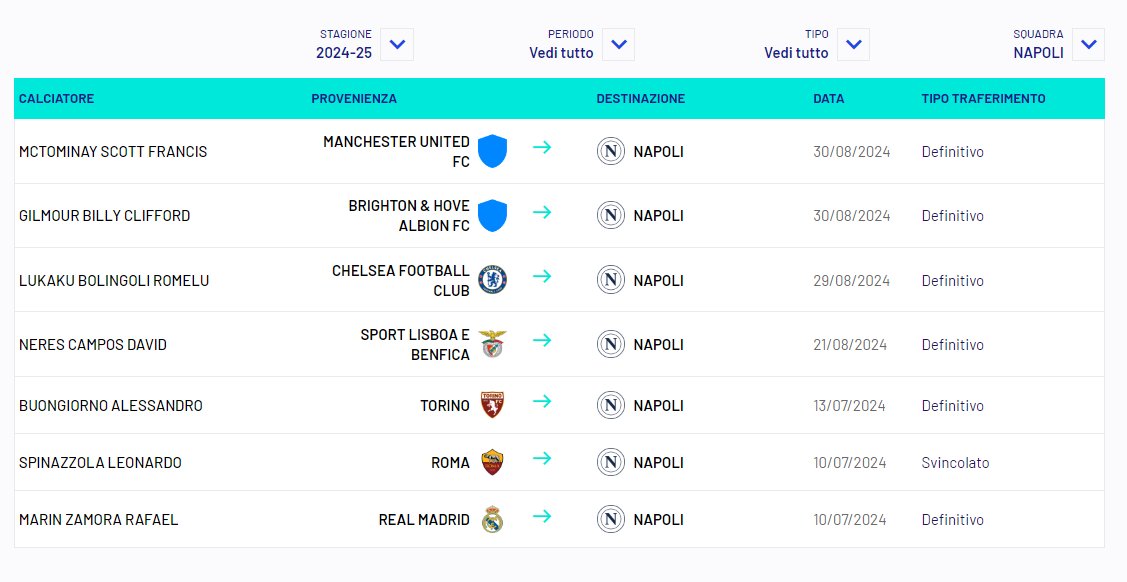Click the Real Madrid crest icon
This screenshot has height=582, width=1127.
[492, 519]
